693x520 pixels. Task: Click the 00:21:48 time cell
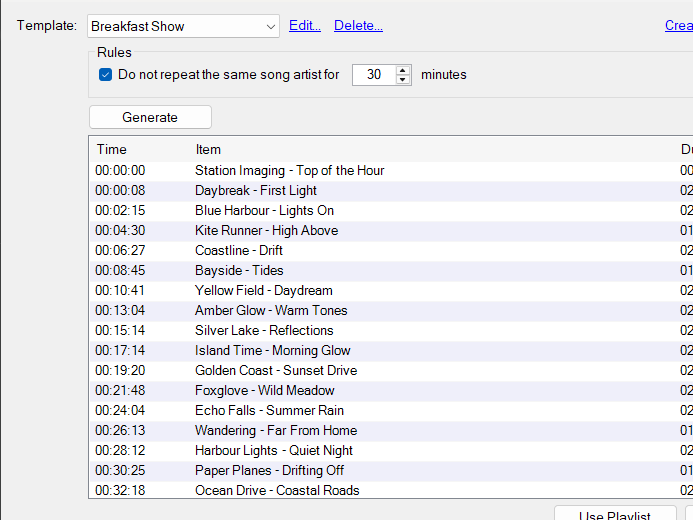tap(120, 391)
